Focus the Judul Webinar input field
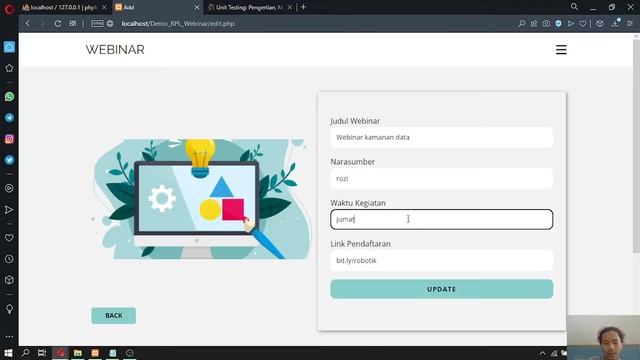The image size is (640, 360). coord(442,137)
